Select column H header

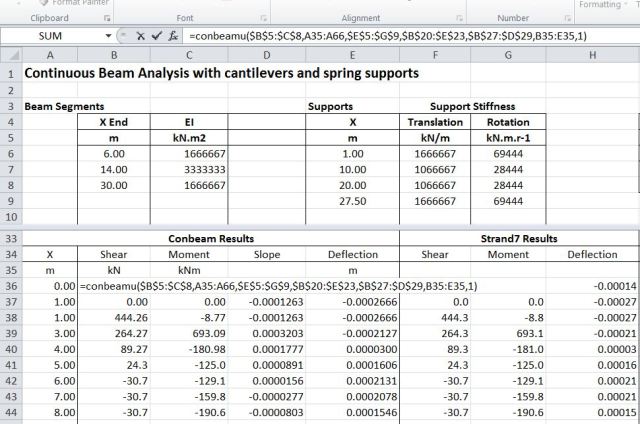click(592, 54)
